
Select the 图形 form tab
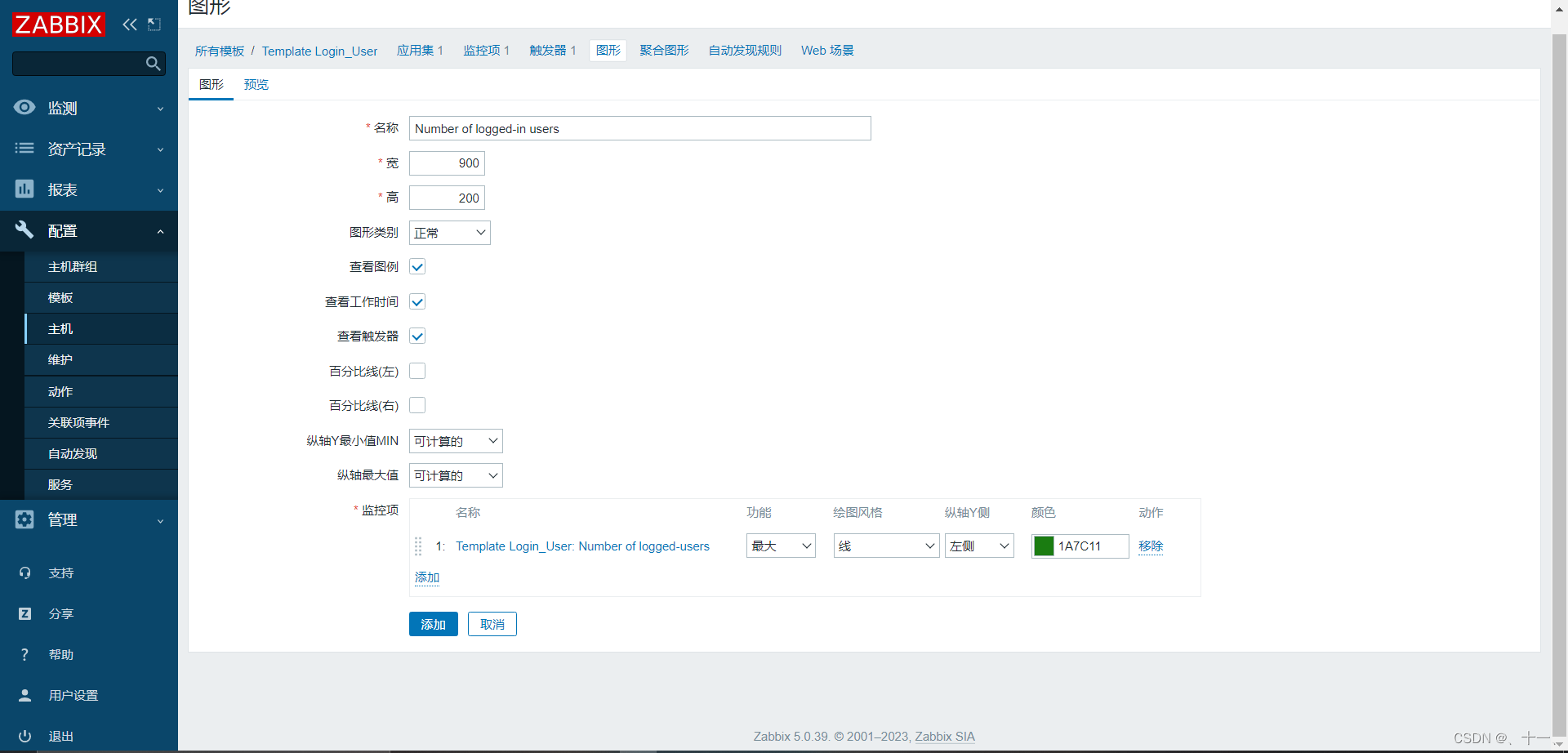pos(211,84)
